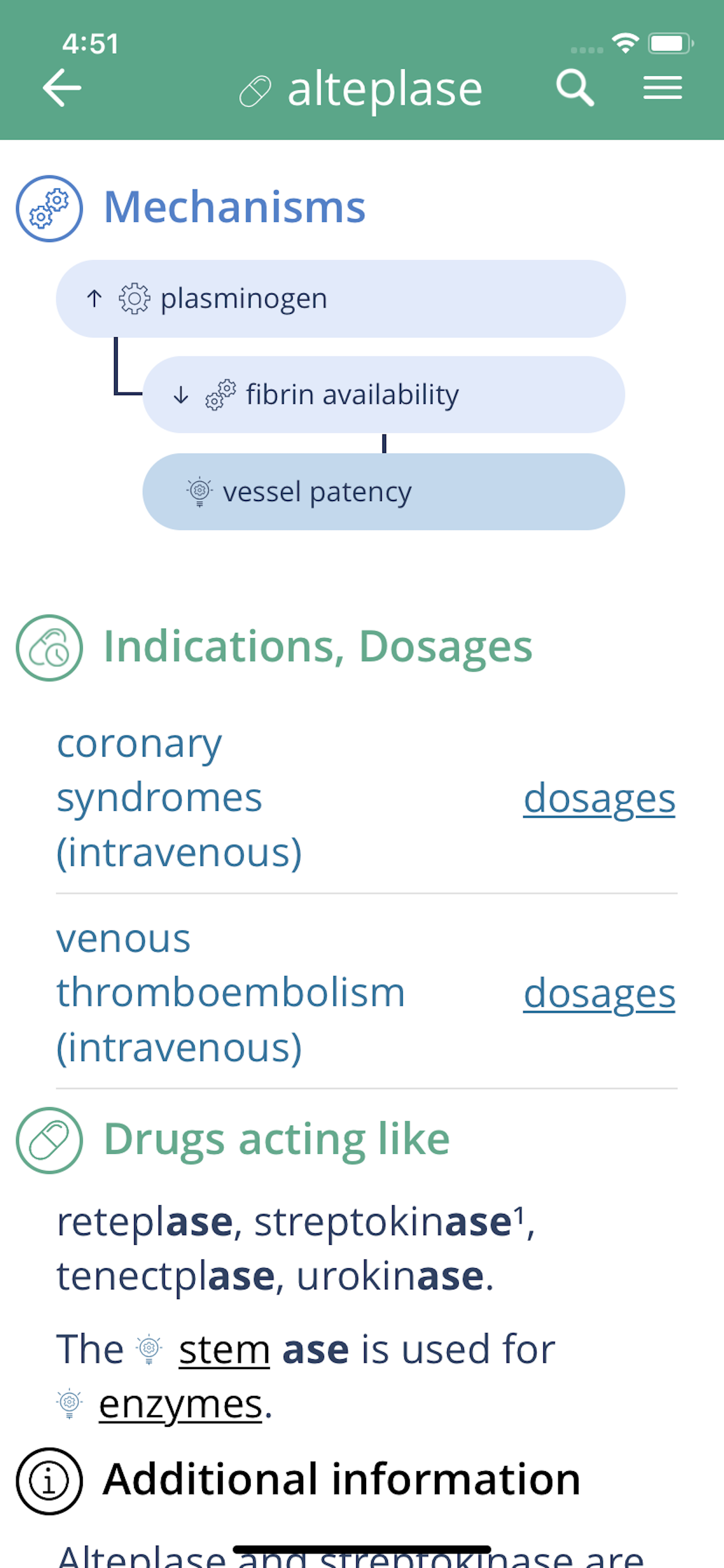Tap the Mechanisms gears icon

point(50,208)
